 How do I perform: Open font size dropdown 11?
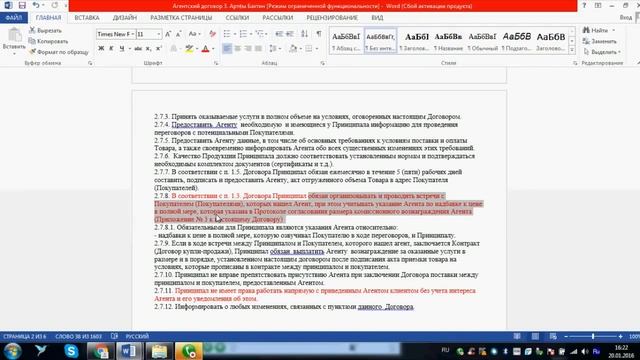point(159,34)
